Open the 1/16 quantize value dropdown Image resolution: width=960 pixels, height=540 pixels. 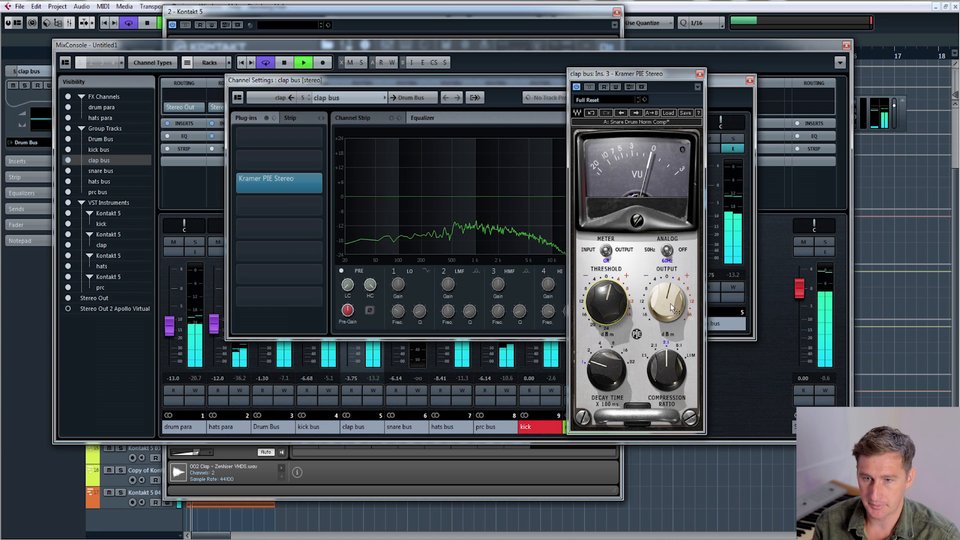click(722, 23)
